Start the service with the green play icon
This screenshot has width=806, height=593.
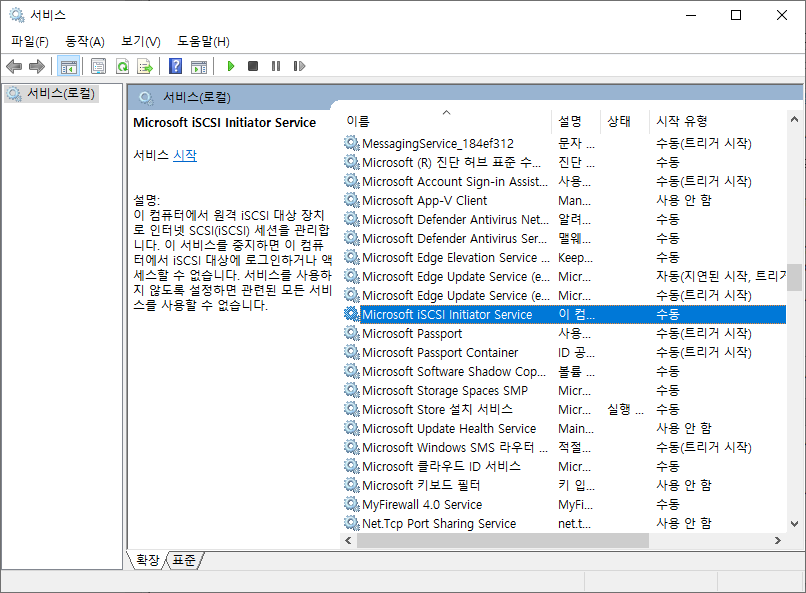231,66
